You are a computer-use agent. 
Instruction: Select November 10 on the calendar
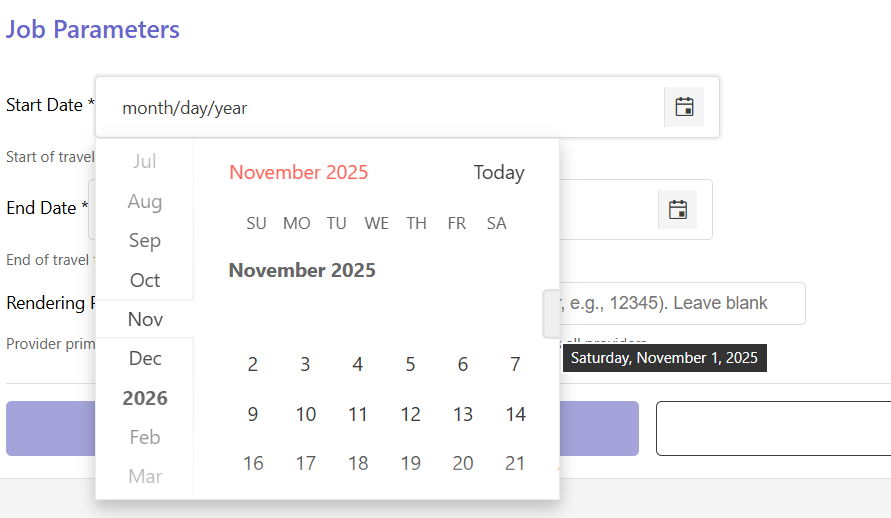point(306,414)
